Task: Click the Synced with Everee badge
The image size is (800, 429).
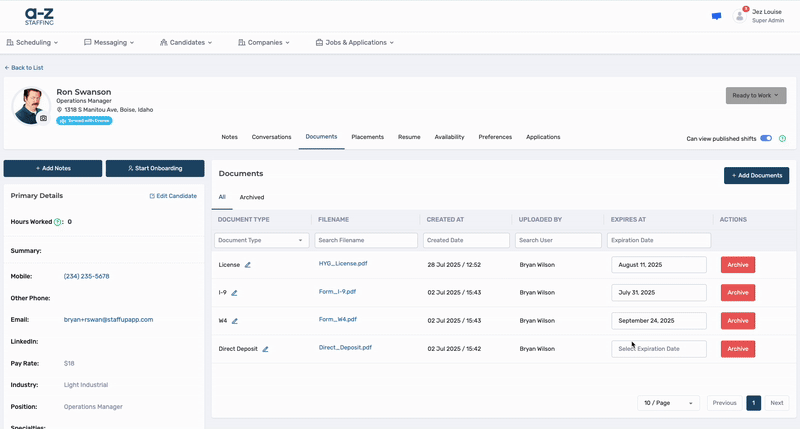Action: (x=84, y=121)
